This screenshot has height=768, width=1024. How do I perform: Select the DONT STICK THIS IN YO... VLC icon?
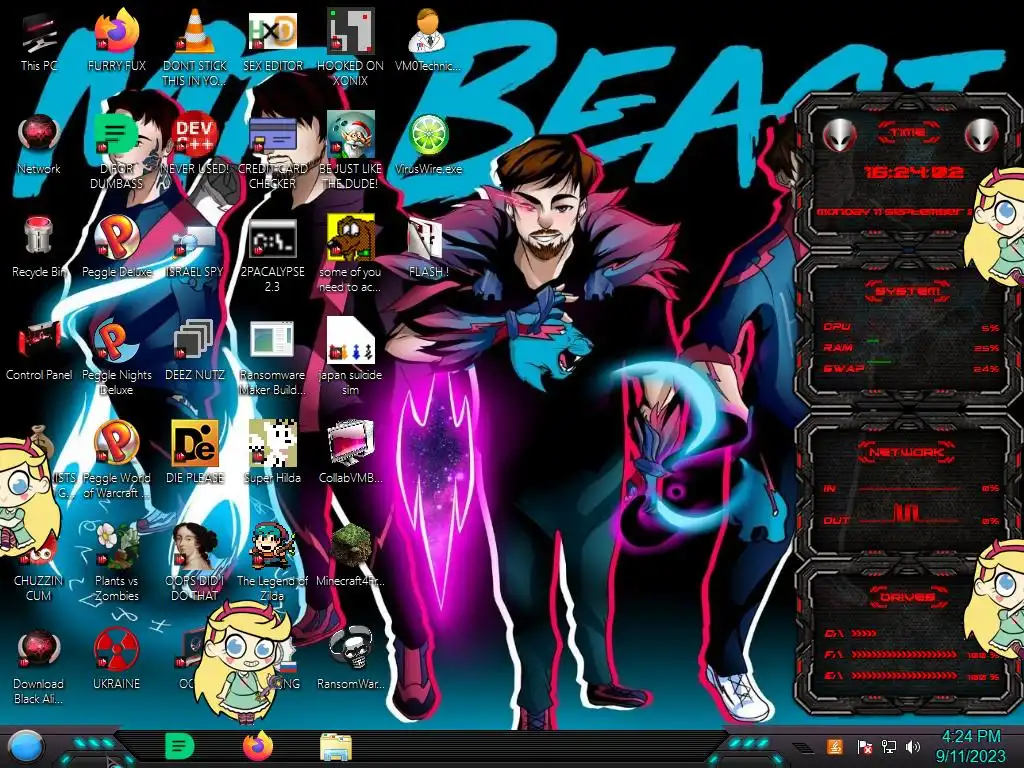(x=195, y=49)
